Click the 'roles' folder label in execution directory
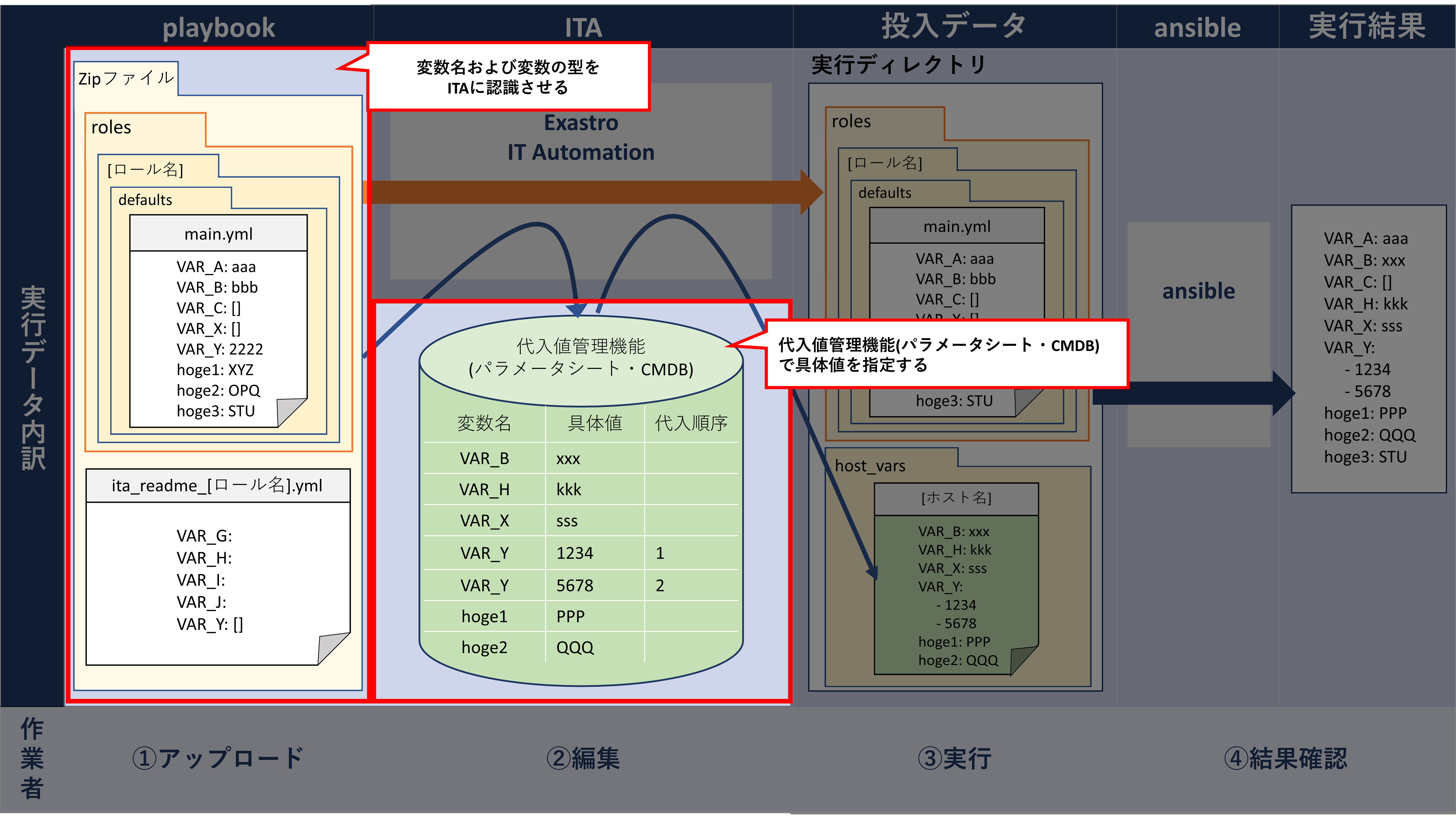The height and width of the screenshot is (819, 1456). pyautogui.click(x=851, y=121)
